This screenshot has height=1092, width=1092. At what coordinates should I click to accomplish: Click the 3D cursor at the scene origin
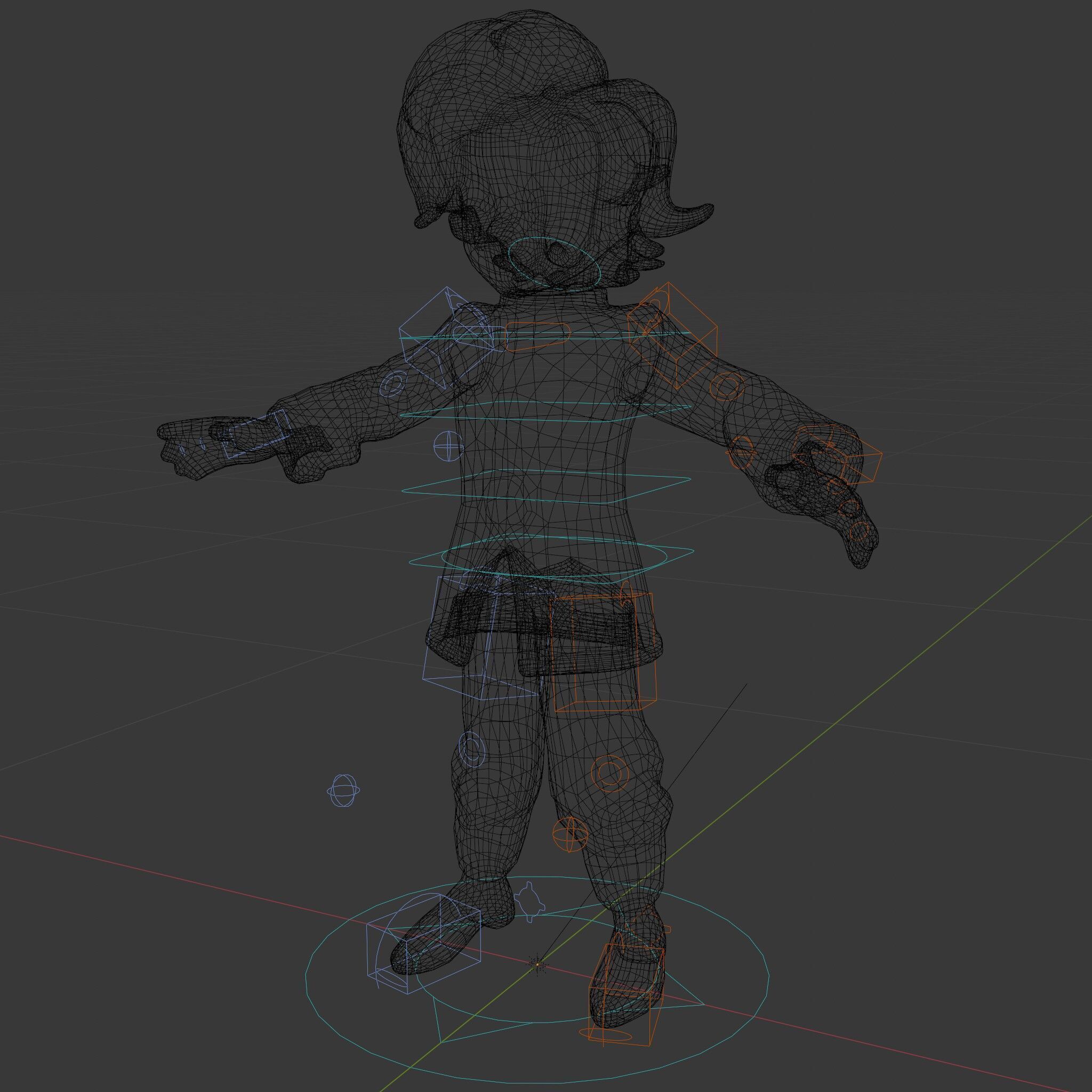click(537, 964)
